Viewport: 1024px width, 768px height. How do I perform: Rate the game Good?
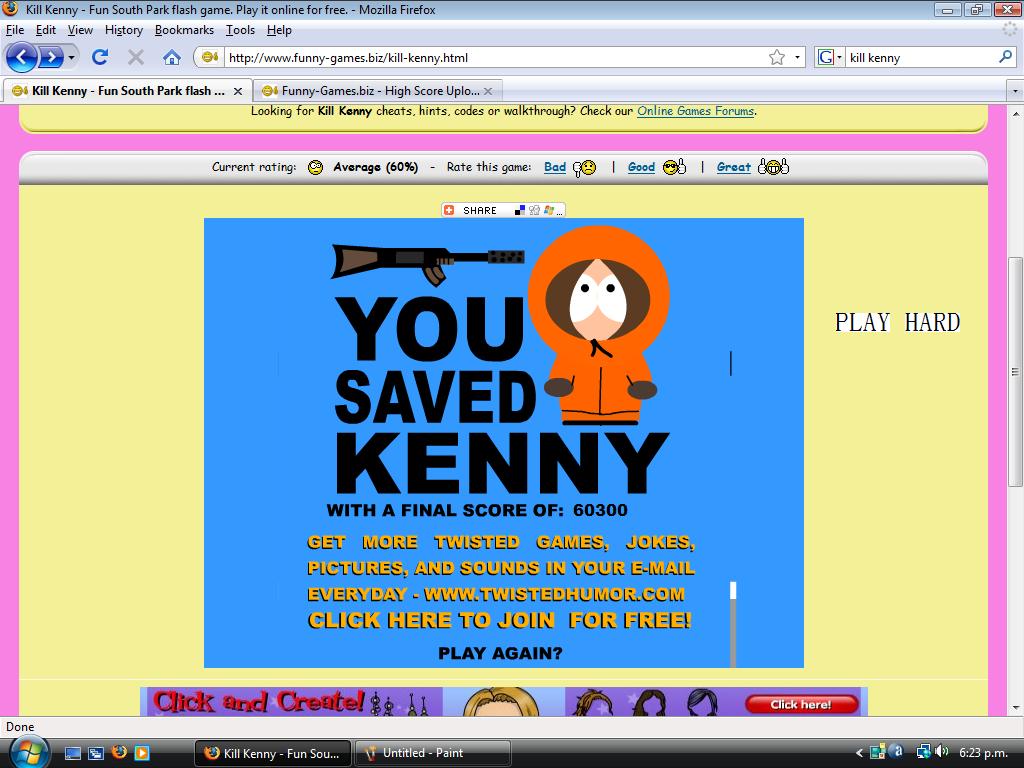click(641, 167)
